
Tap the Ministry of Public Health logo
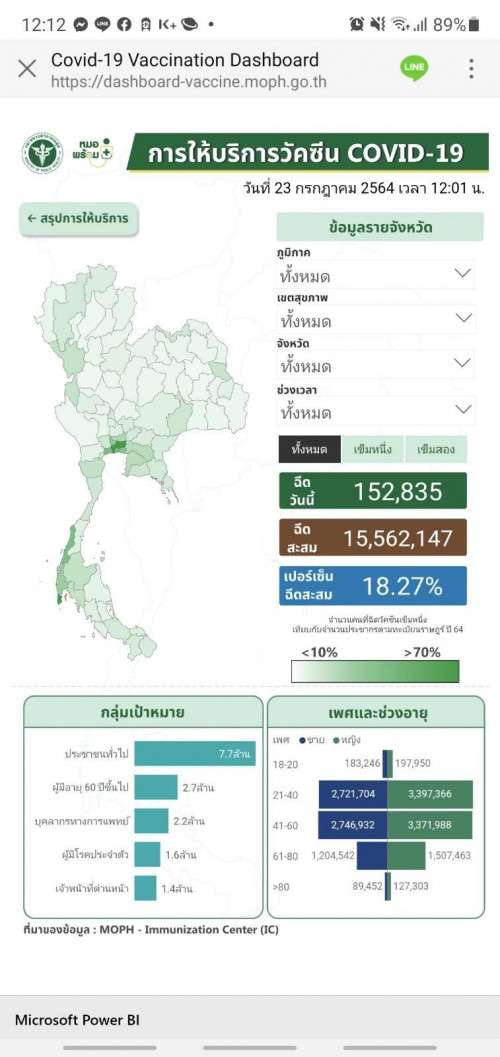(42, 152)
